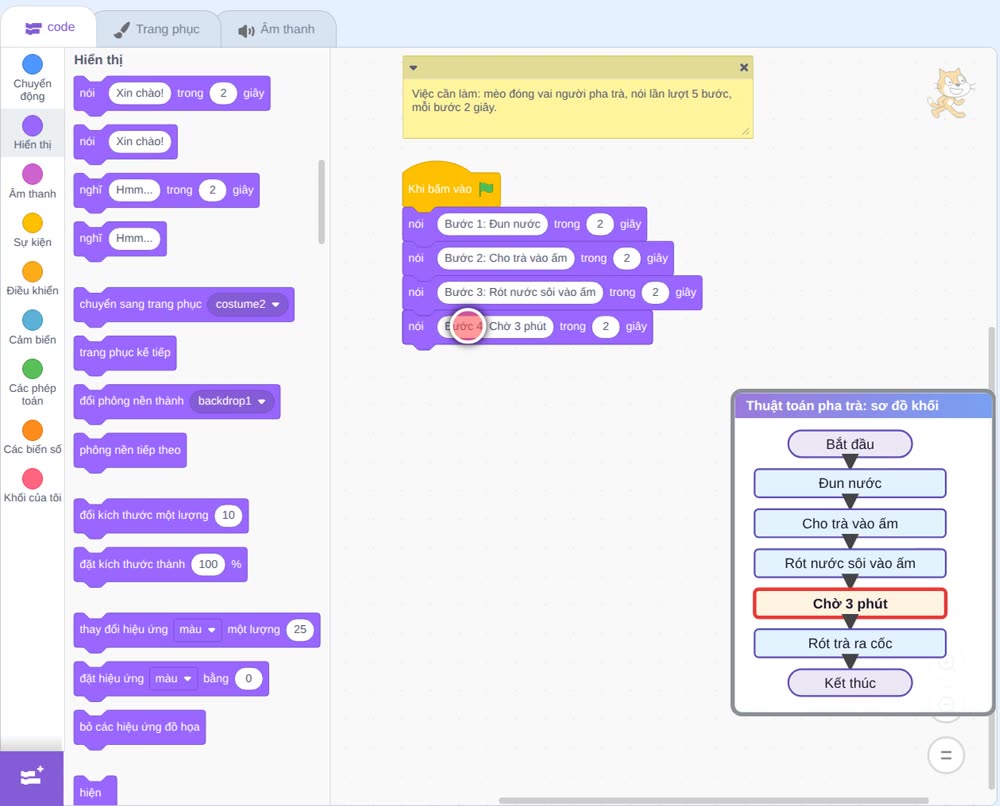1000x806 pixels.
Task: Collapse the yellow comment with its arrow
Action: 413,68
